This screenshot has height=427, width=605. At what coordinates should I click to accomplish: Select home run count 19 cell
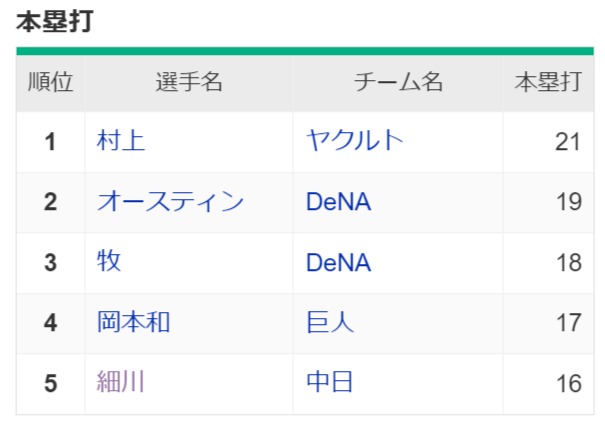[548, 202]
